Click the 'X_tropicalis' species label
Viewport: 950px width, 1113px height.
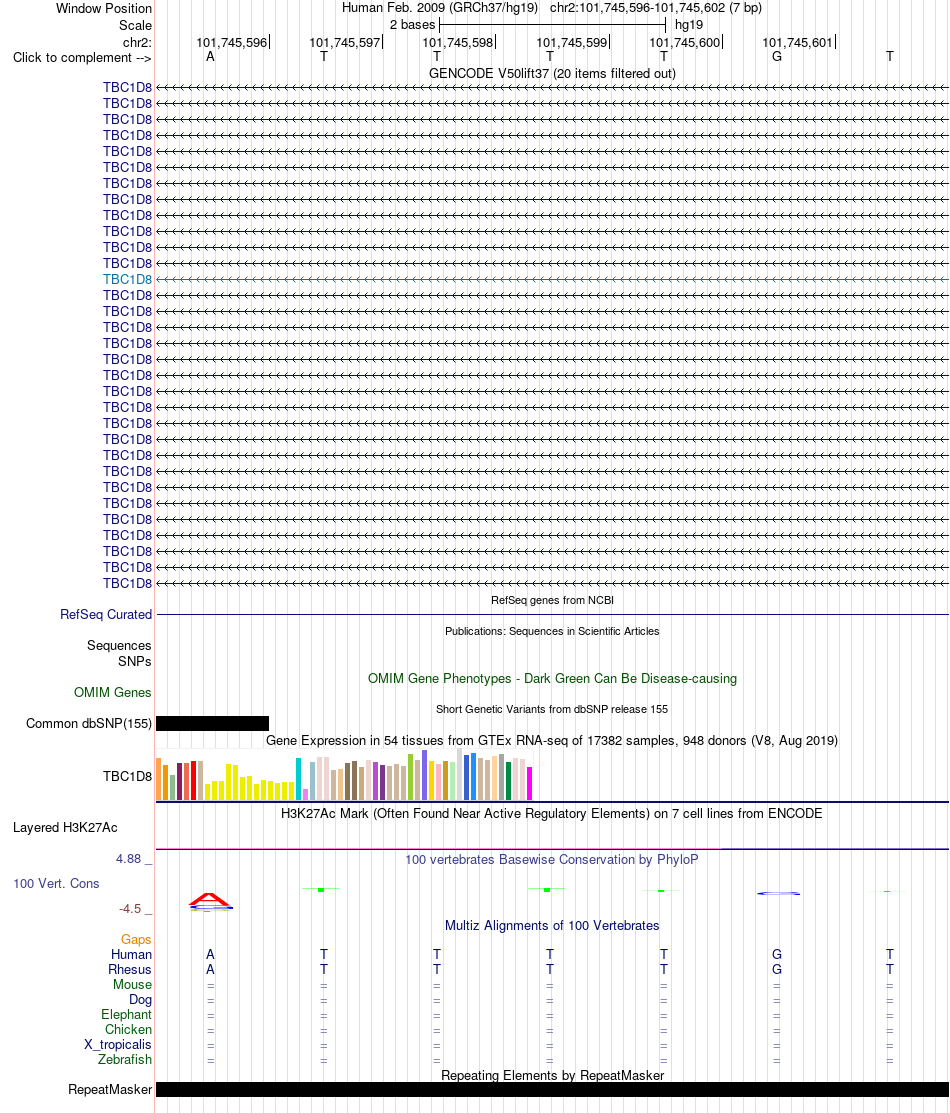click(x=118, y=1045)
